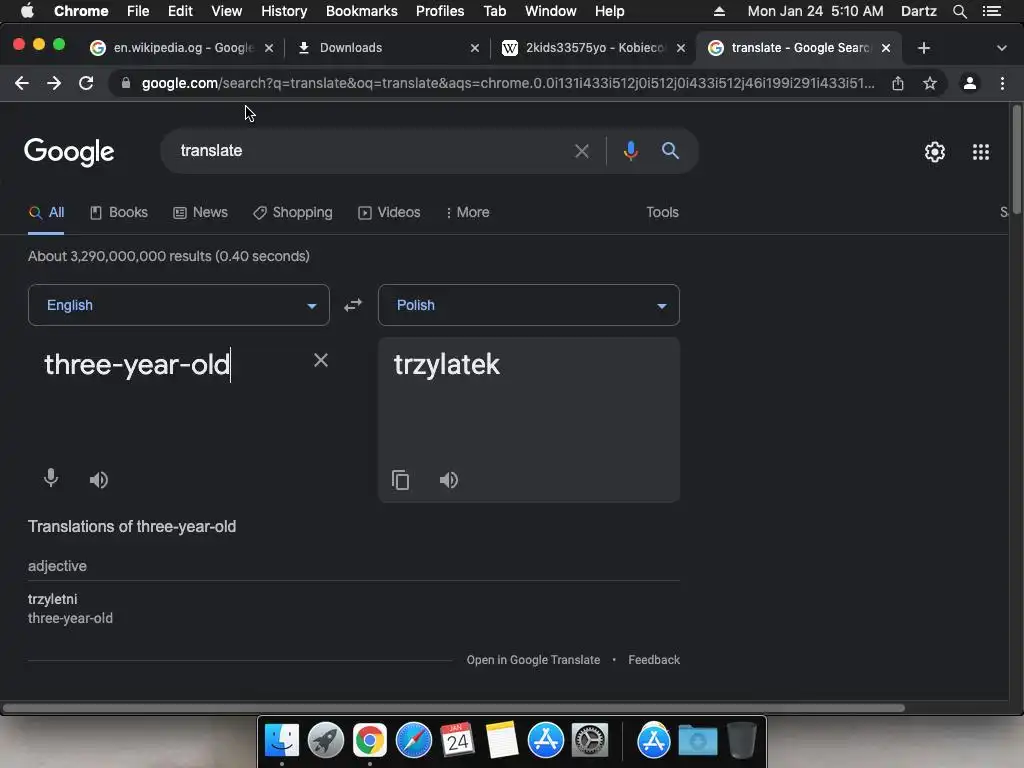Expand the English source language dropdown
This screenshot has width=1024, height=768.
tap(179, 305)
